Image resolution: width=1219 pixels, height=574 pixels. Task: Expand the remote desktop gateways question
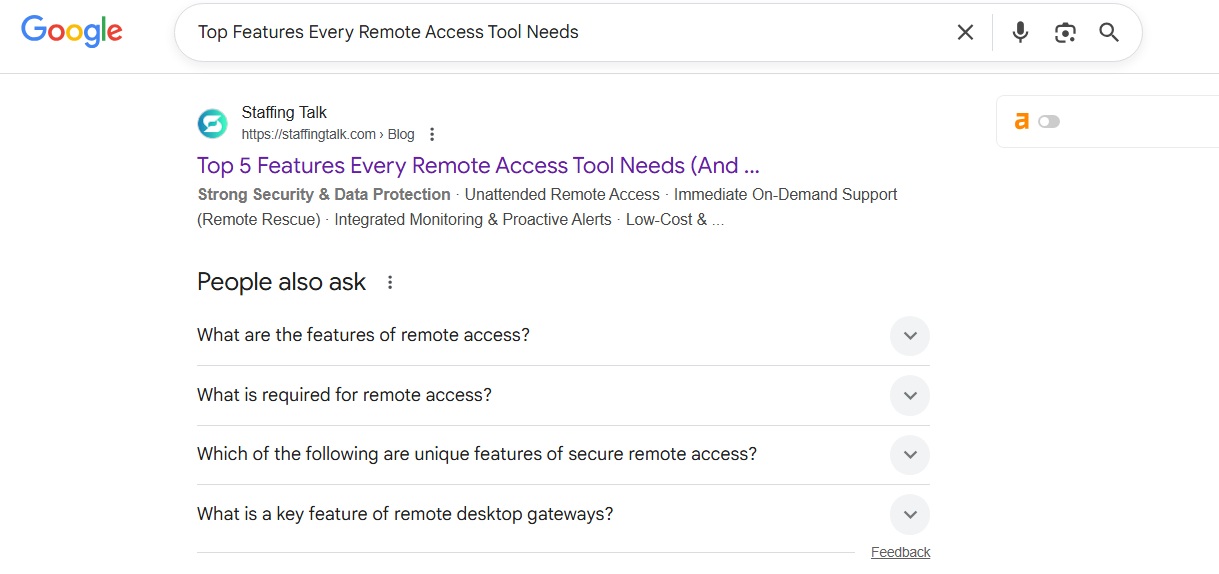[x=909, y=515]
